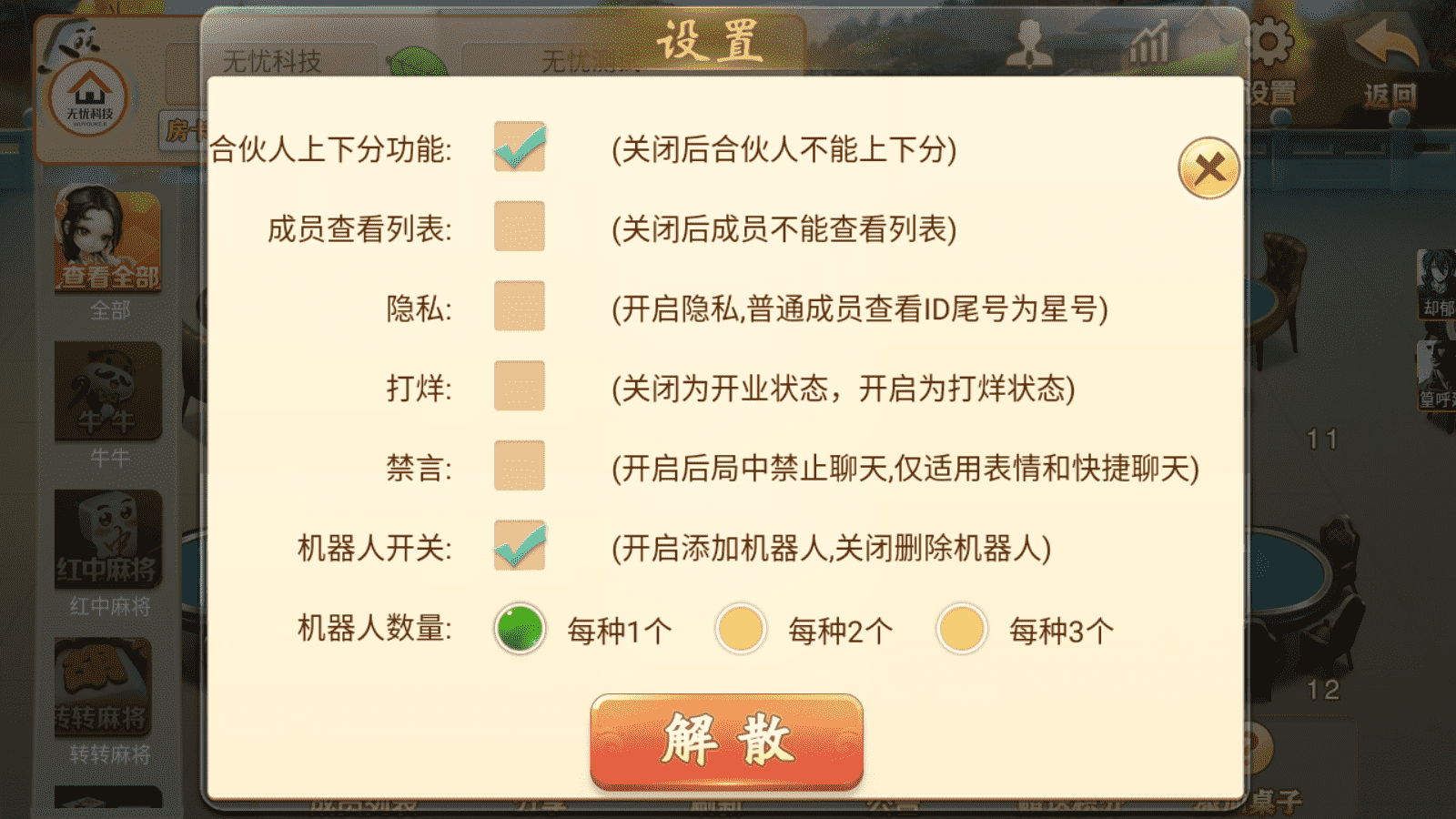Disable the 机器人开关 checkbox
The height and width of the screenshot is (819, 1456).
tap(520, 545)
